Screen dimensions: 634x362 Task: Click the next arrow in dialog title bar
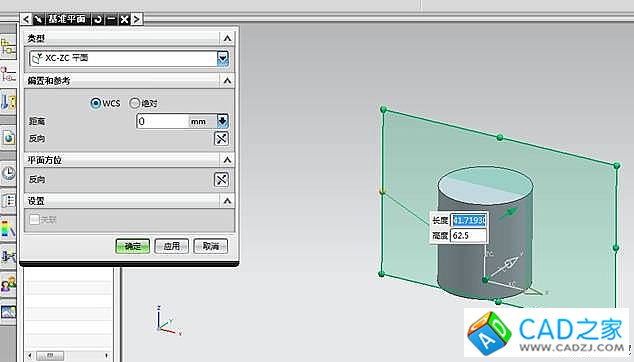[137, 19]
